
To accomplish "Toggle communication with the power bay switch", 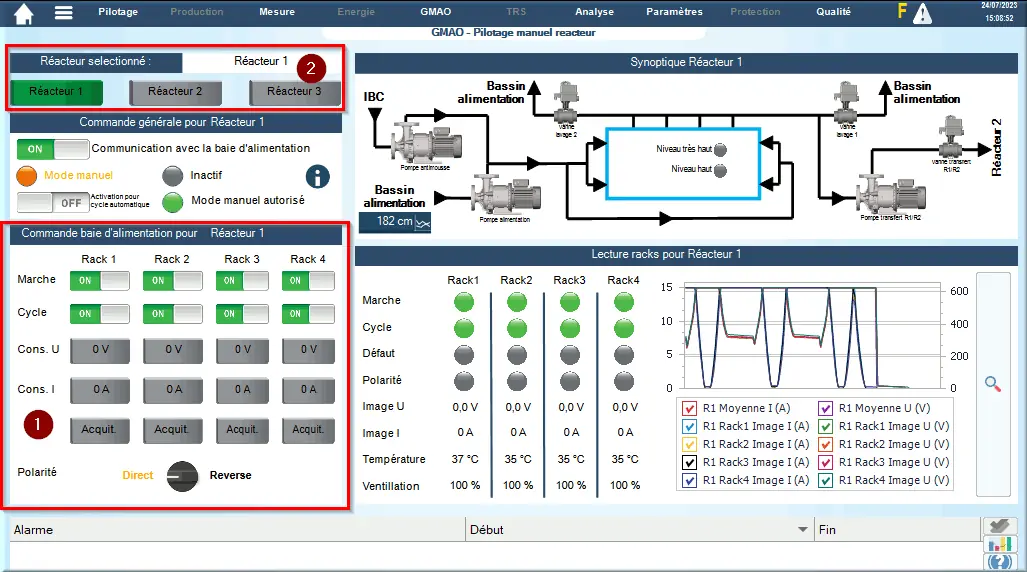I will 52,149.
